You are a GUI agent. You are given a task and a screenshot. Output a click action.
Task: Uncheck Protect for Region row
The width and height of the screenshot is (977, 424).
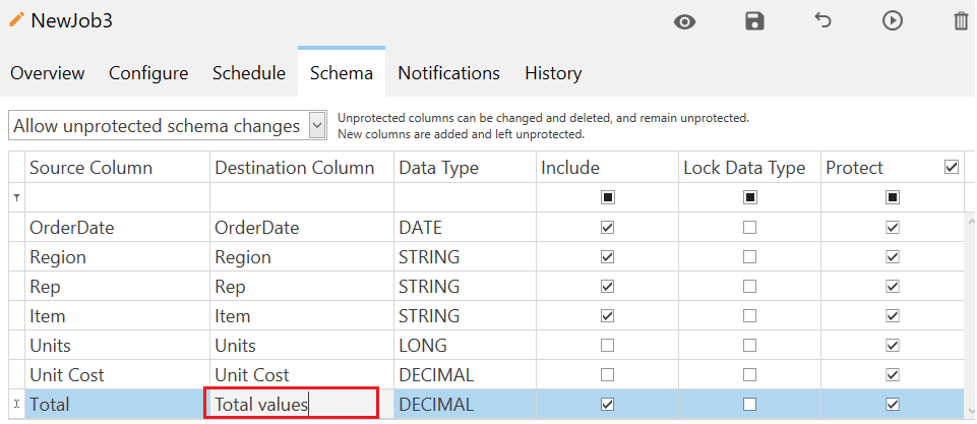(x=892, y=257)
